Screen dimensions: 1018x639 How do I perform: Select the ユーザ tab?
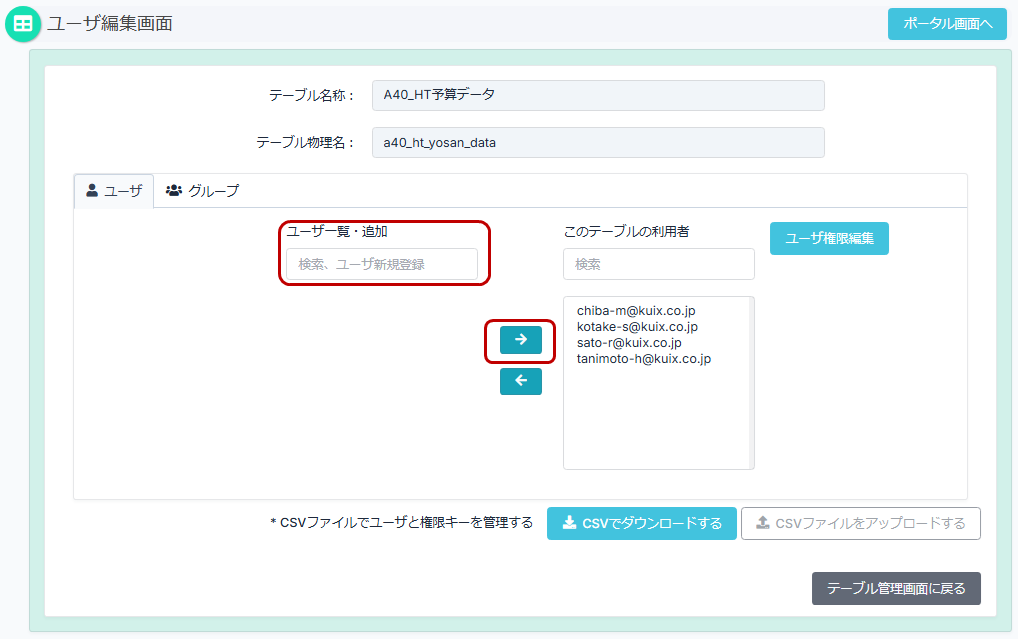(114, 190)
